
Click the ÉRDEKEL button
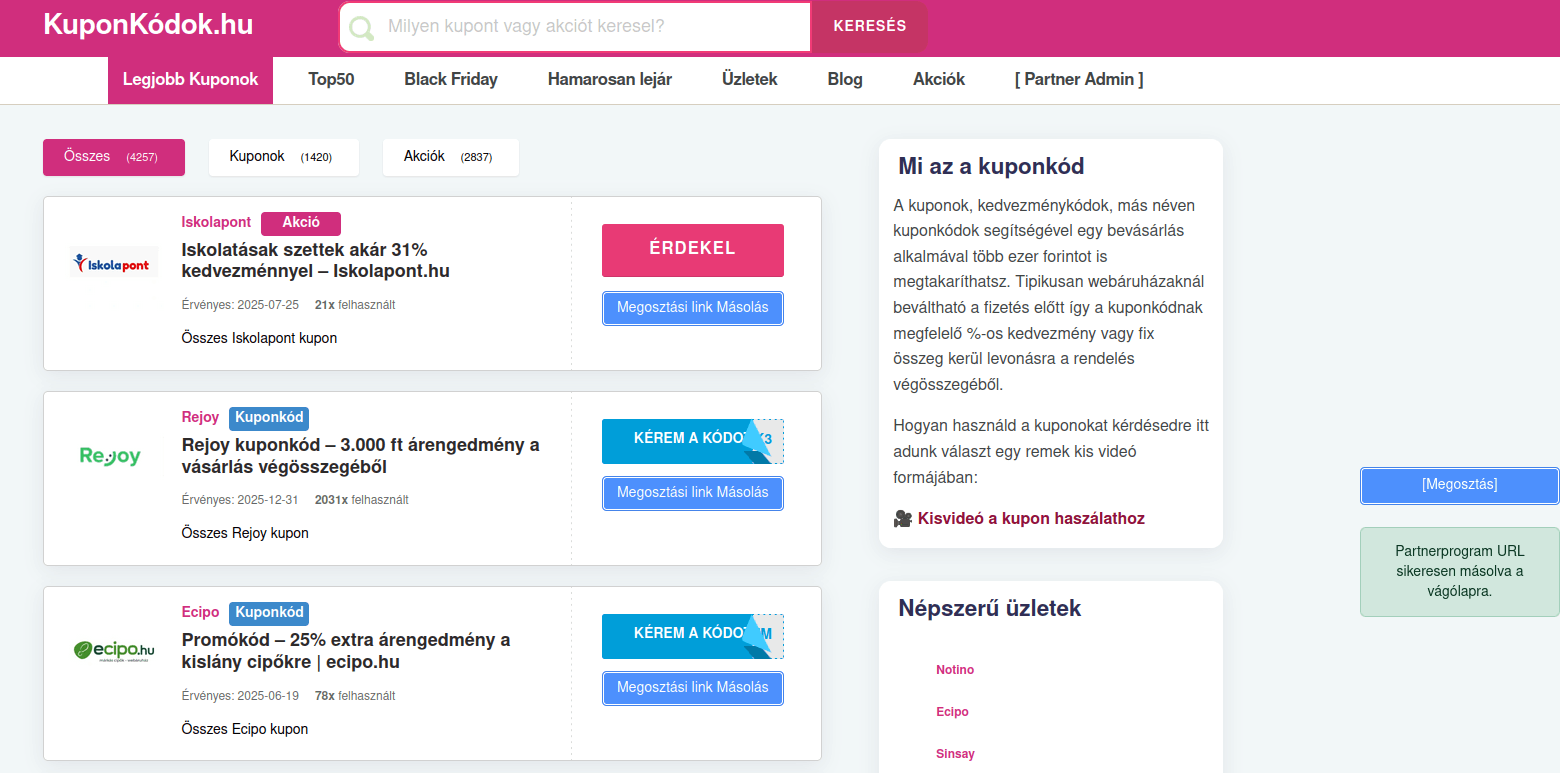693,250
